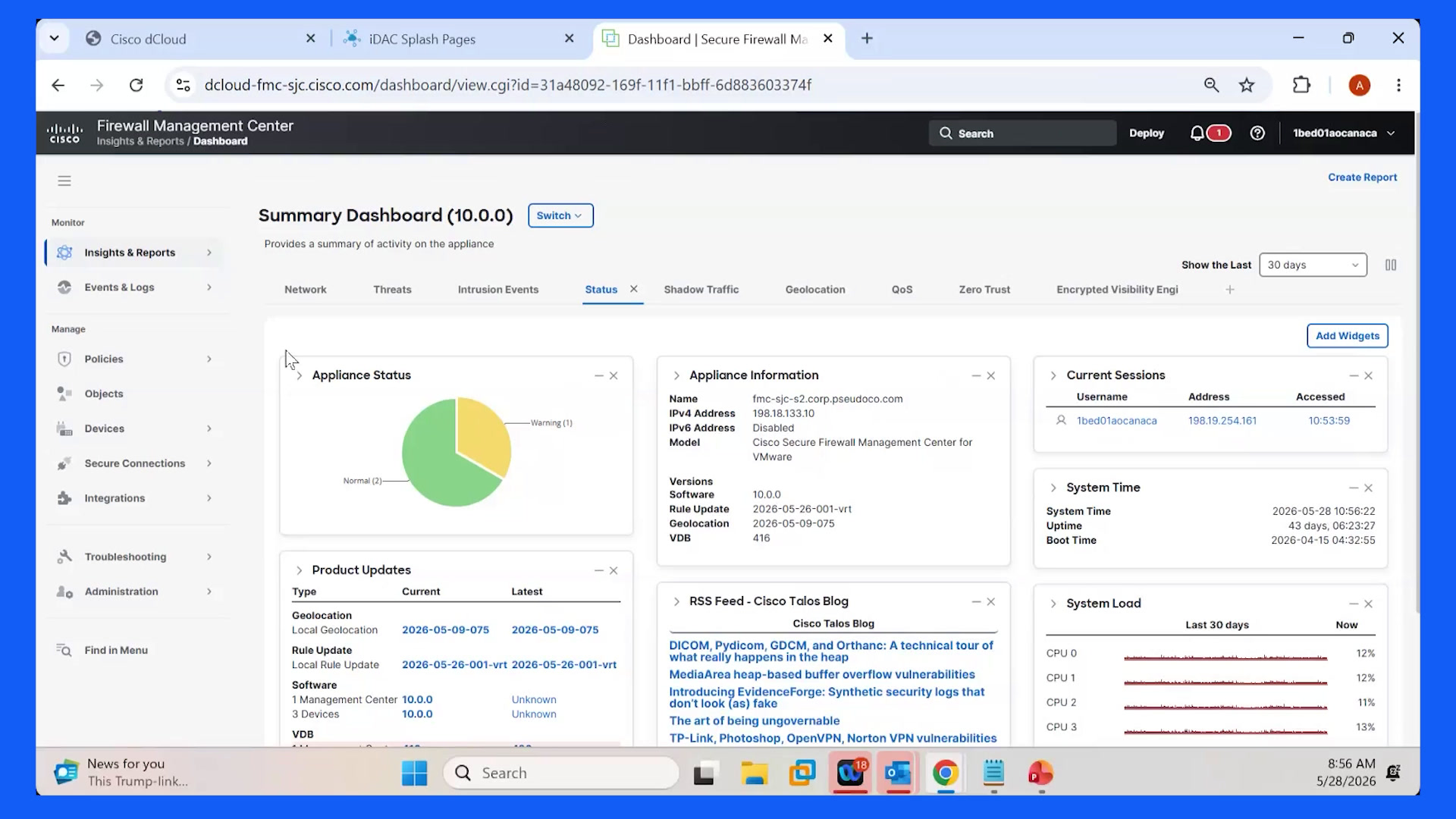
Task: Close the Product Updates widget
Action: (613, 570)
